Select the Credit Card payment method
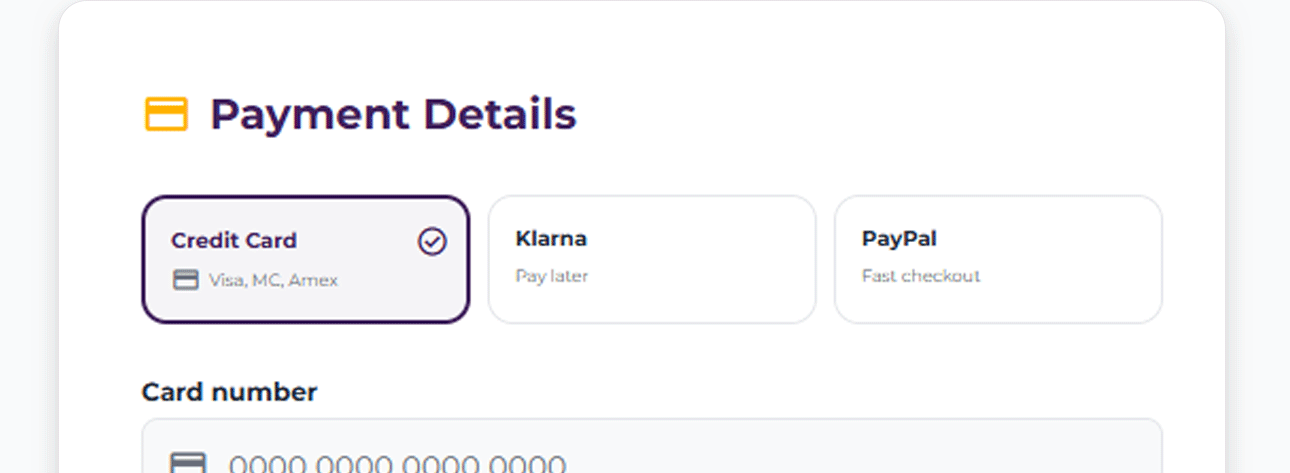1290x473 pixels. click(x=305, y=259)
